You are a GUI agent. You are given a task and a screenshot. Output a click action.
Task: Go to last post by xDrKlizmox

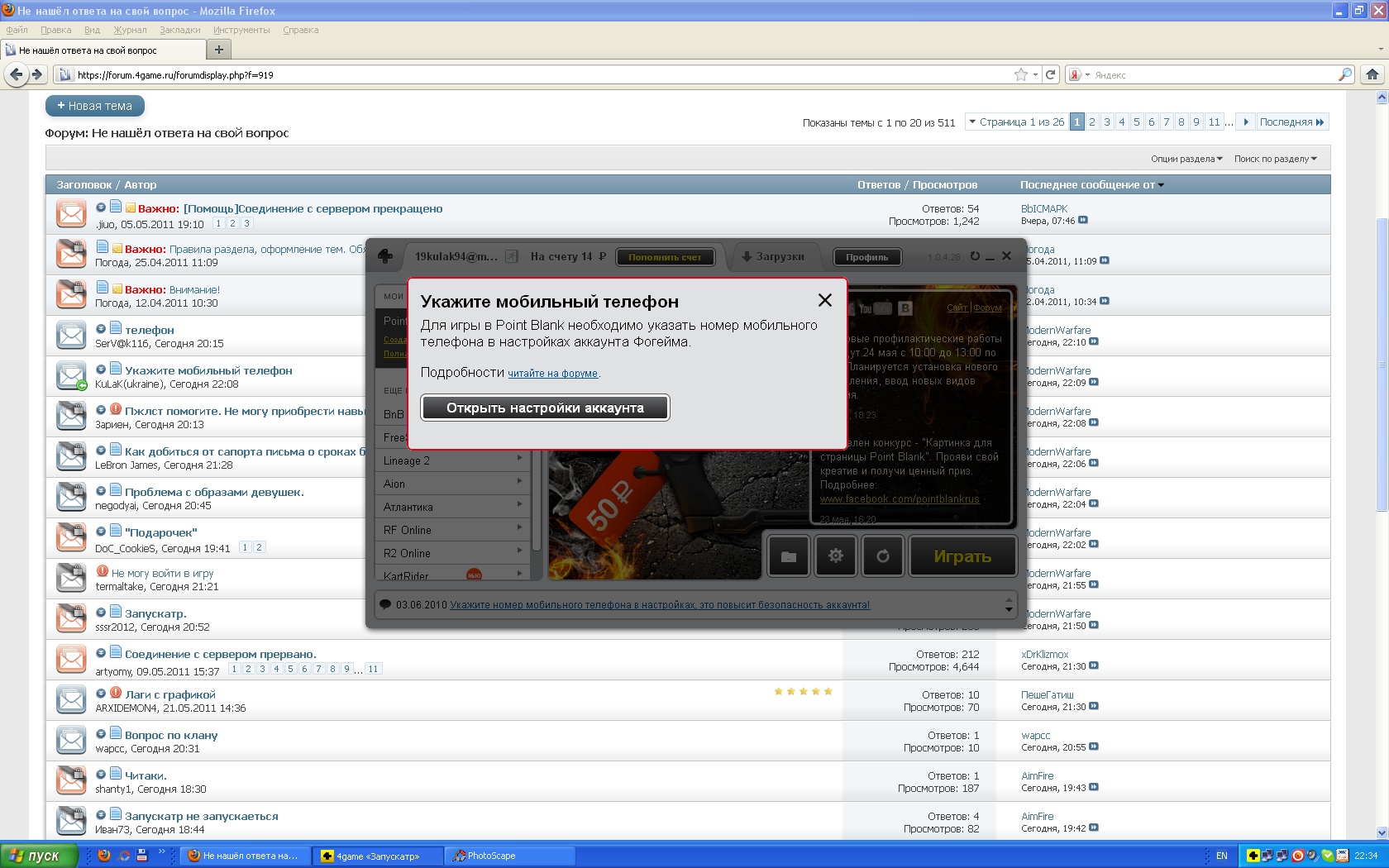tap(1094, 666)
